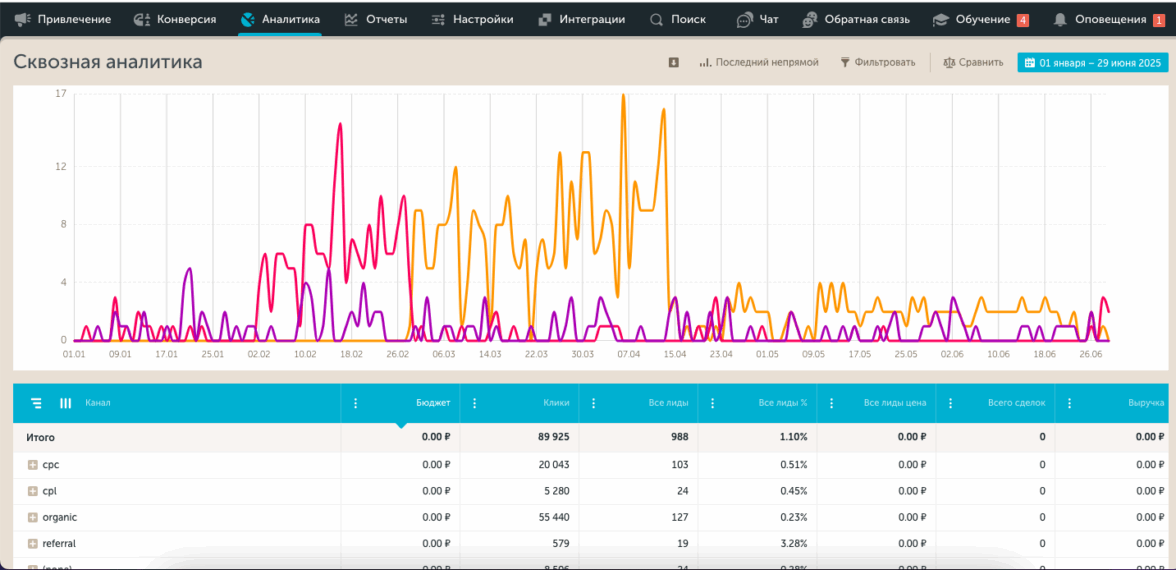Viewport: 1176px width, 570px height.
Task: Open the columns configuration icon
Action: (66, 403)
